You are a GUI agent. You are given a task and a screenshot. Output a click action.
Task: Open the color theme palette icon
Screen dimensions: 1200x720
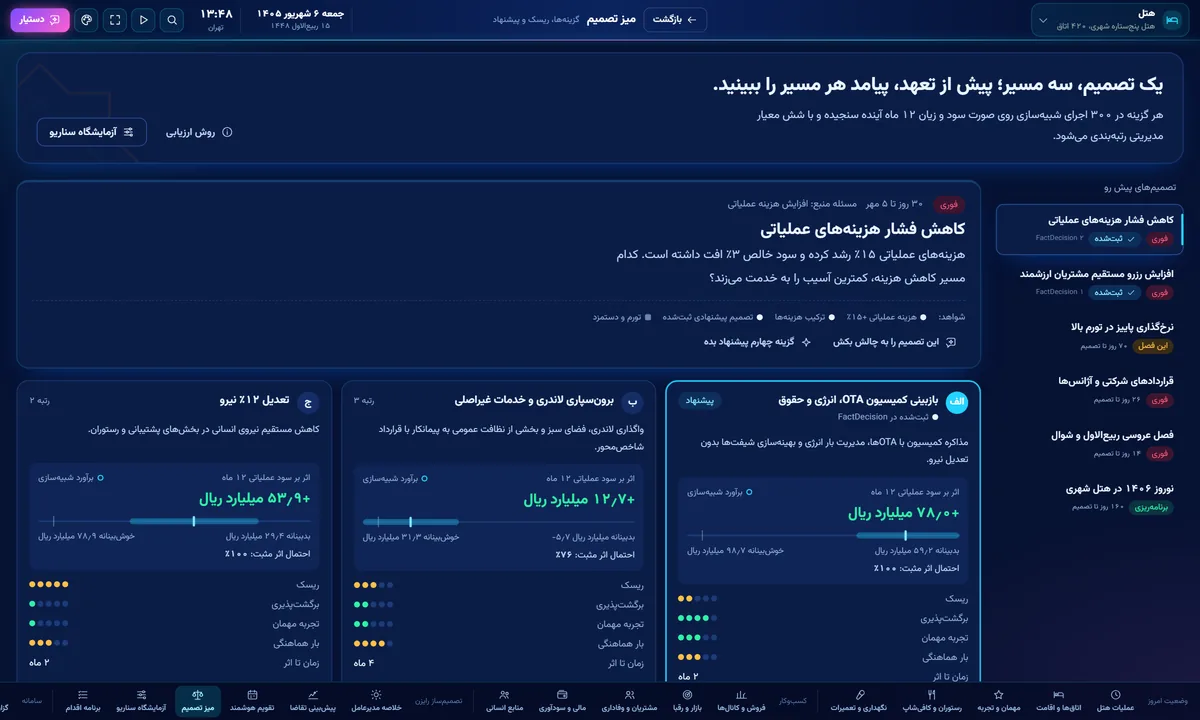pyautogui.click(x=86, y=20)
